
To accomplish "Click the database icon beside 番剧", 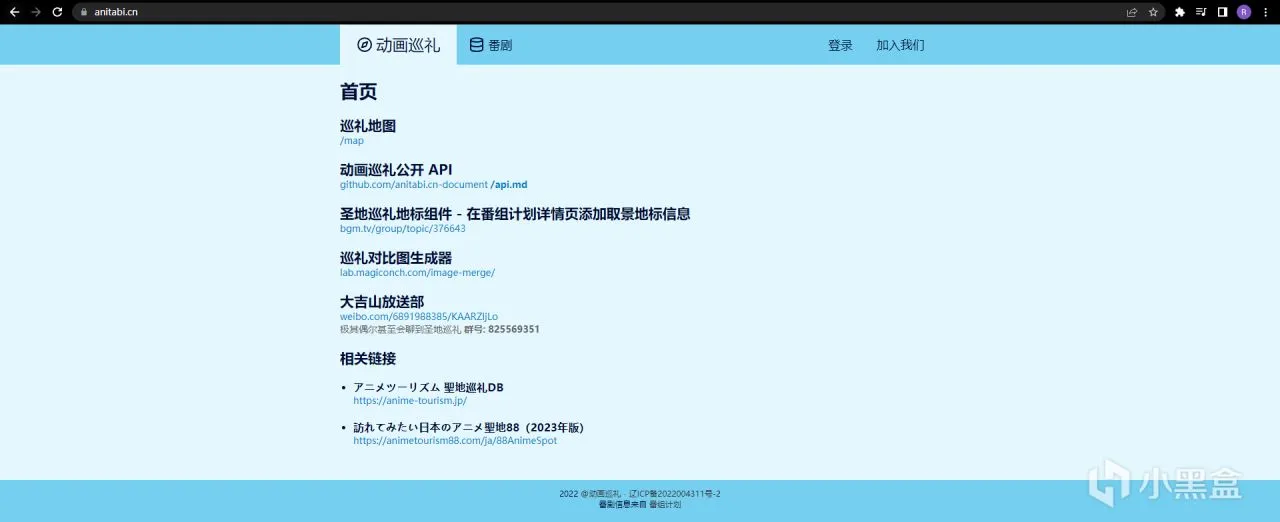I will pyautogui.click(x=476, y=45).
